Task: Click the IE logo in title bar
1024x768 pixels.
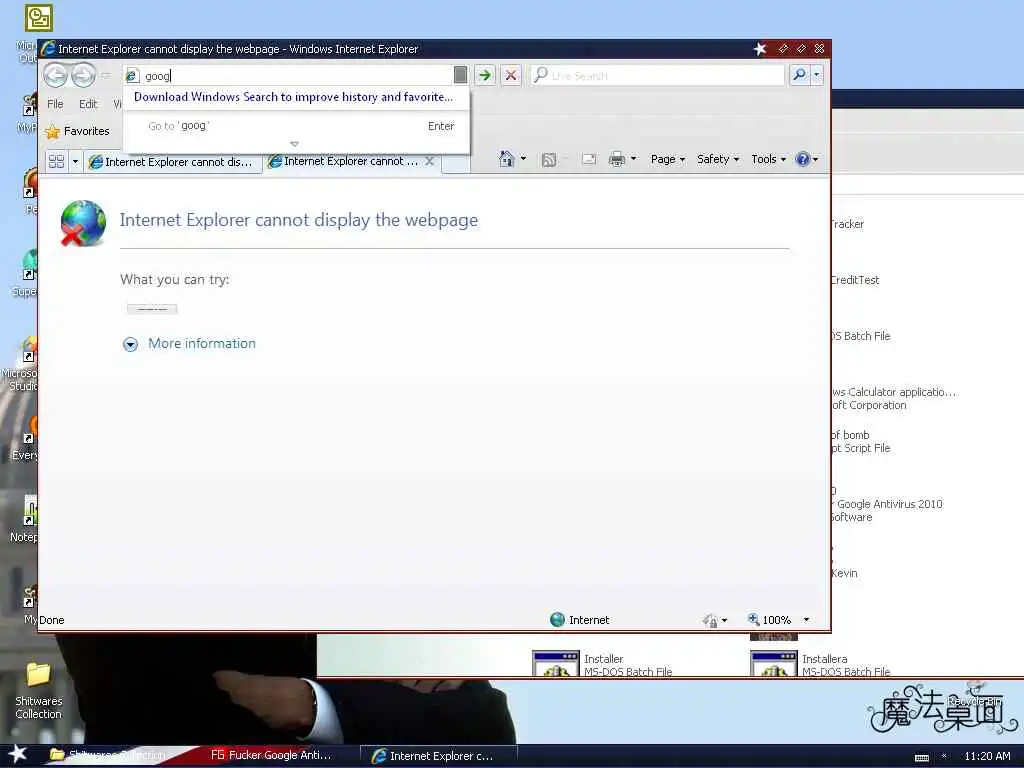Action: 48,49
